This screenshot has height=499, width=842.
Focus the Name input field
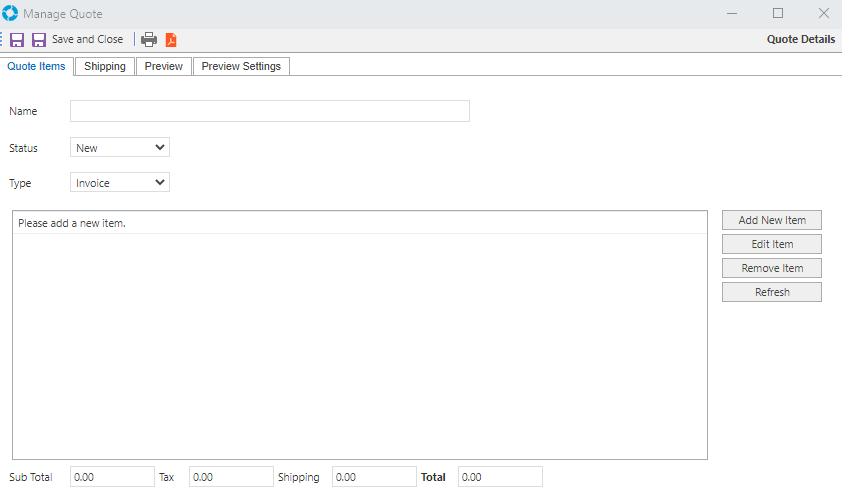[269, 111]
